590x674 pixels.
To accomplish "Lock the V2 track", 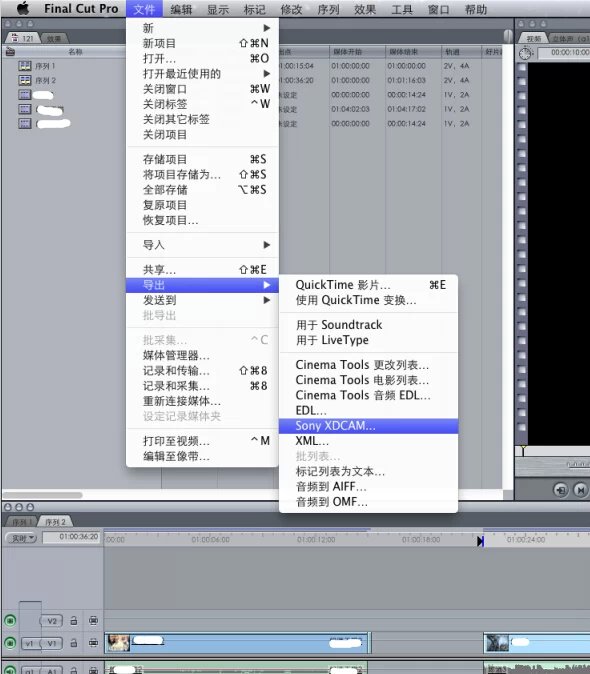I will coord(73,620).
